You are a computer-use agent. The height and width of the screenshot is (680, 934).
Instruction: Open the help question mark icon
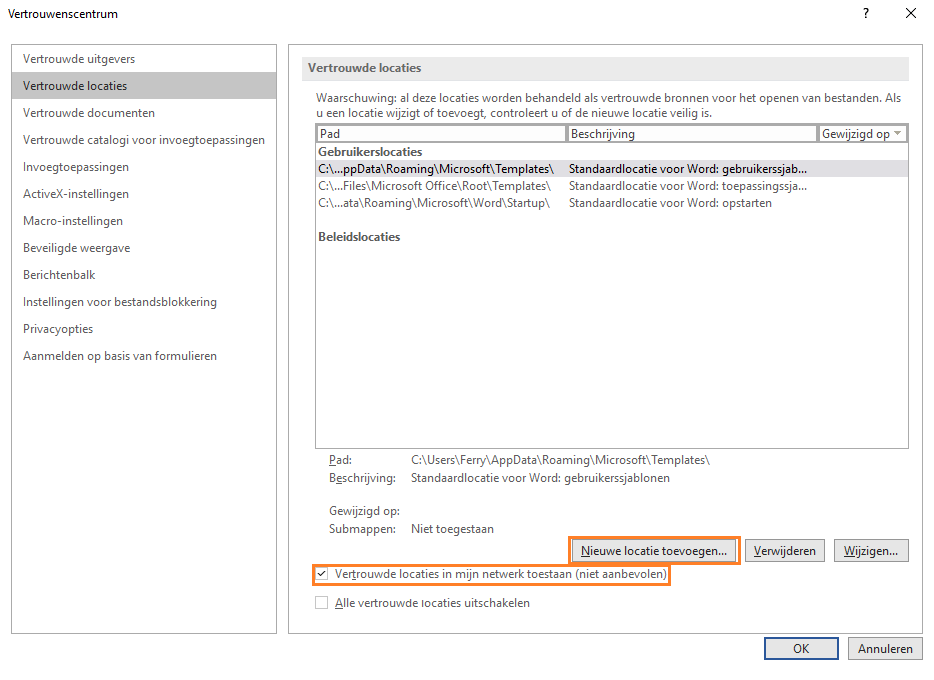pyautogui.click(x=866, y=13)
